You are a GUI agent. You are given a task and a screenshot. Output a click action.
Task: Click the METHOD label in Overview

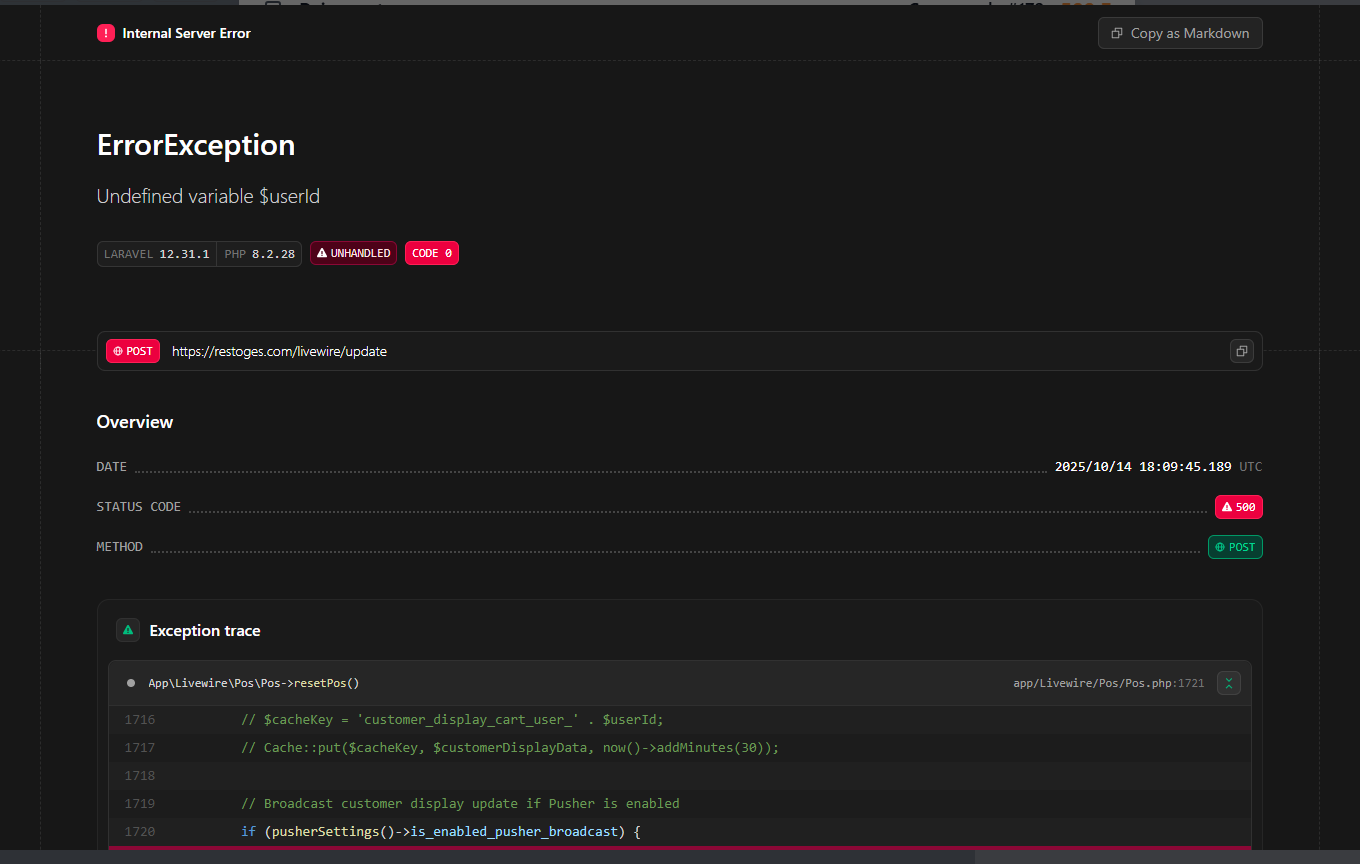point(120,547)
